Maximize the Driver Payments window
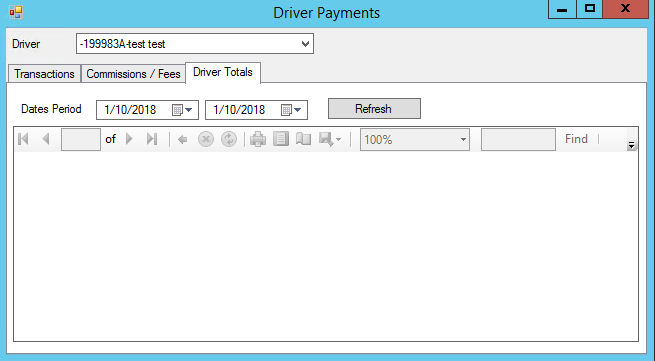 589,9
